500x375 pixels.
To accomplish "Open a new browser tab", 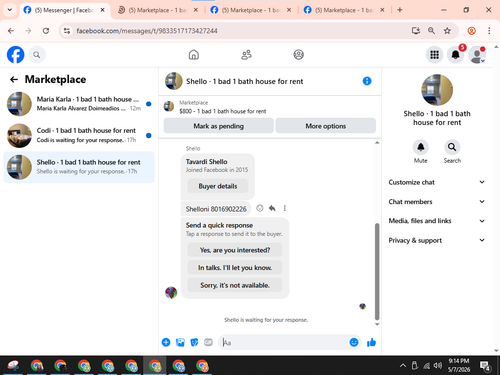I will tap(400, 10).
